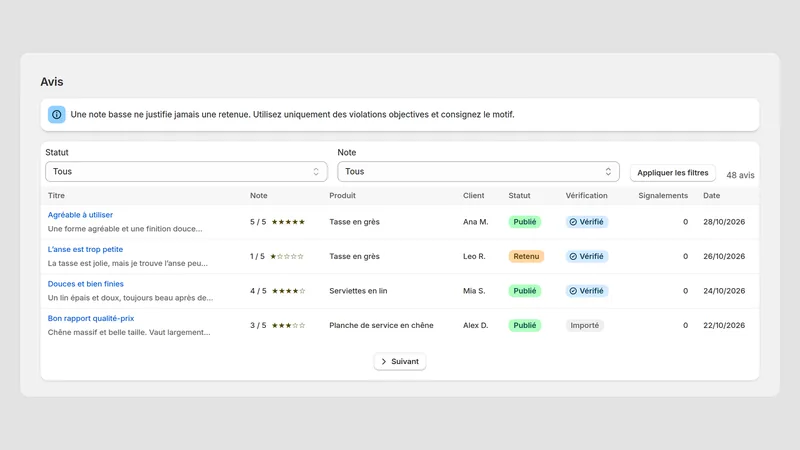Click client name Ana M.

click(x=476, y=222)
